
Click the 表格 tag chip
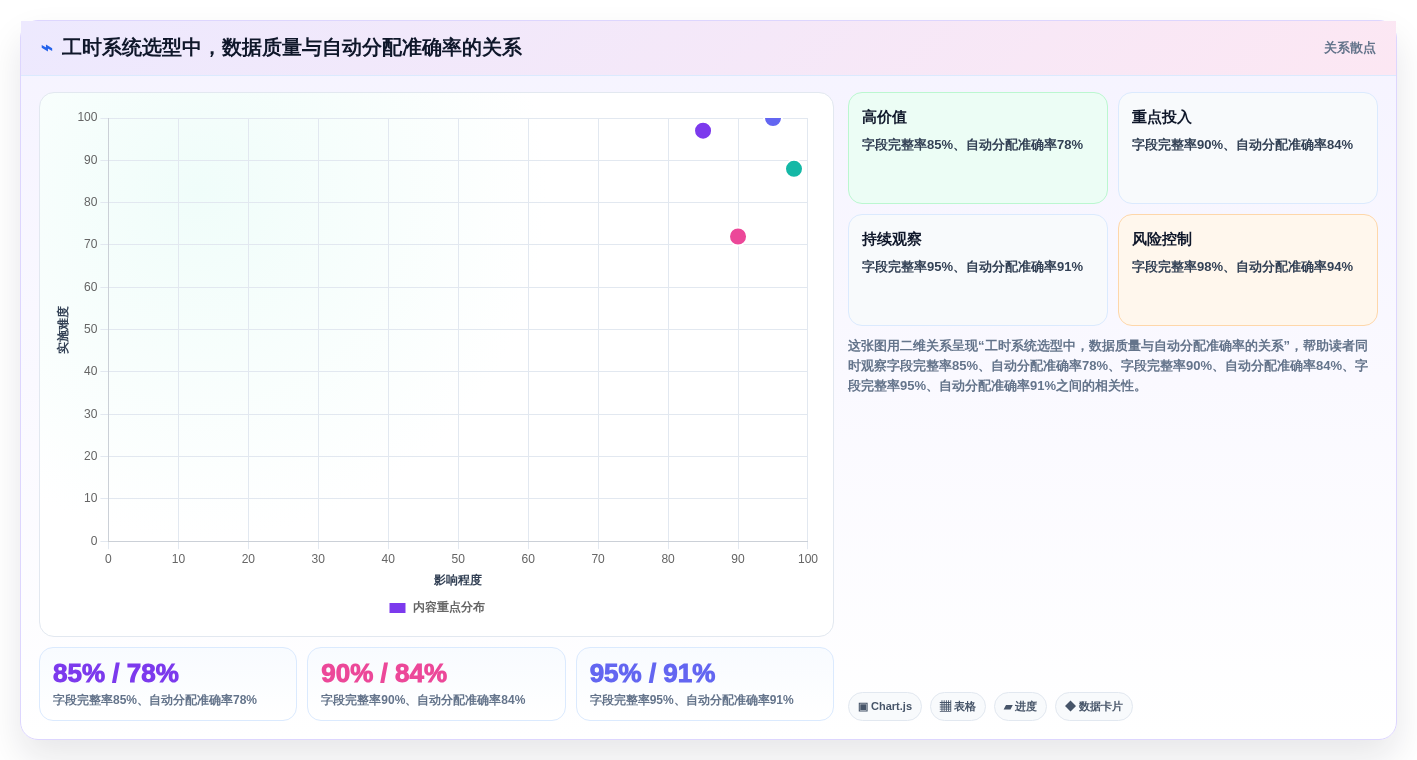coord(958,707)
